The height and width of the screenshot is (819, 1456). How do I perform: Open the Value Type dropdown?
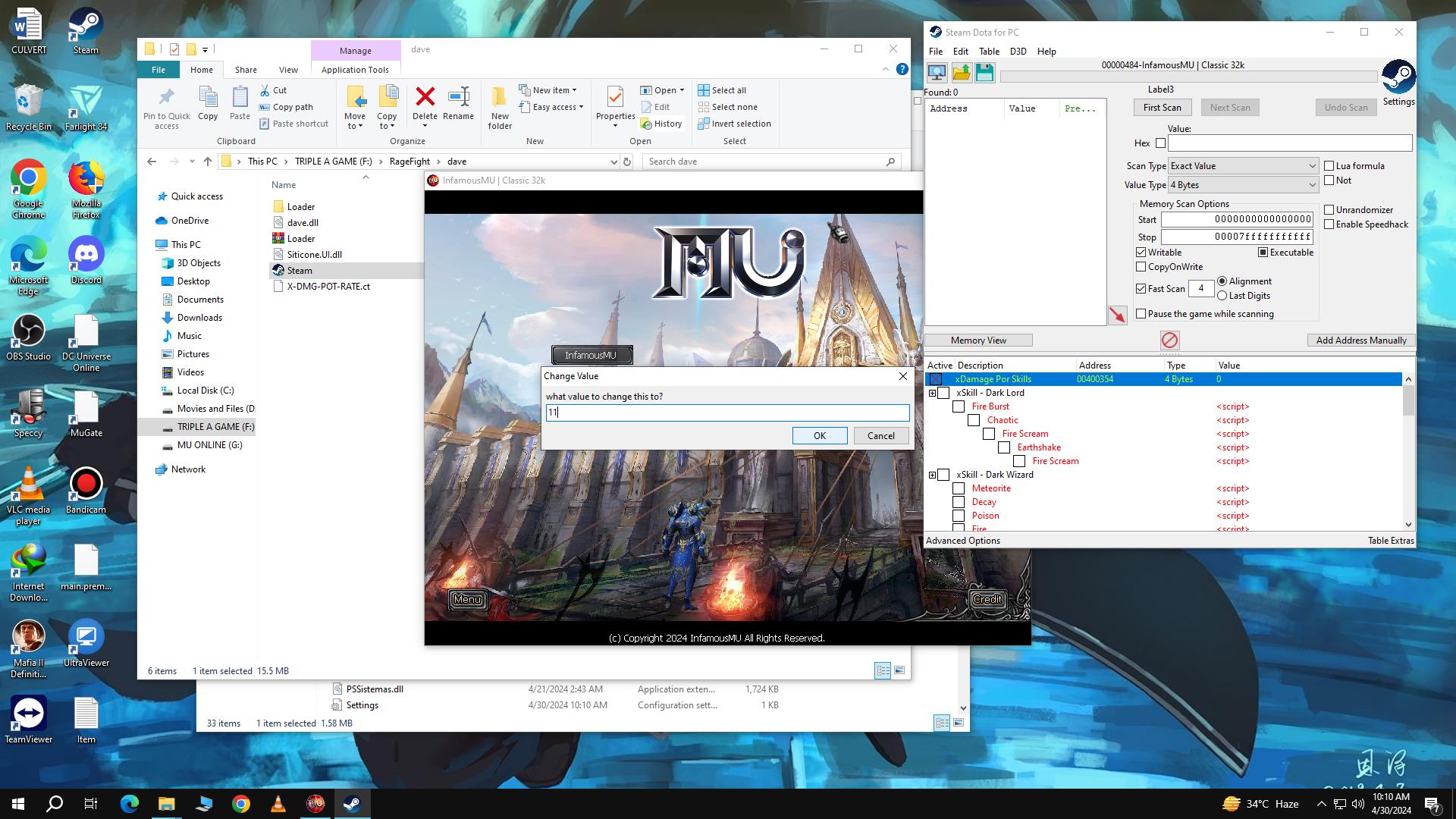(x=1244, y=185)
